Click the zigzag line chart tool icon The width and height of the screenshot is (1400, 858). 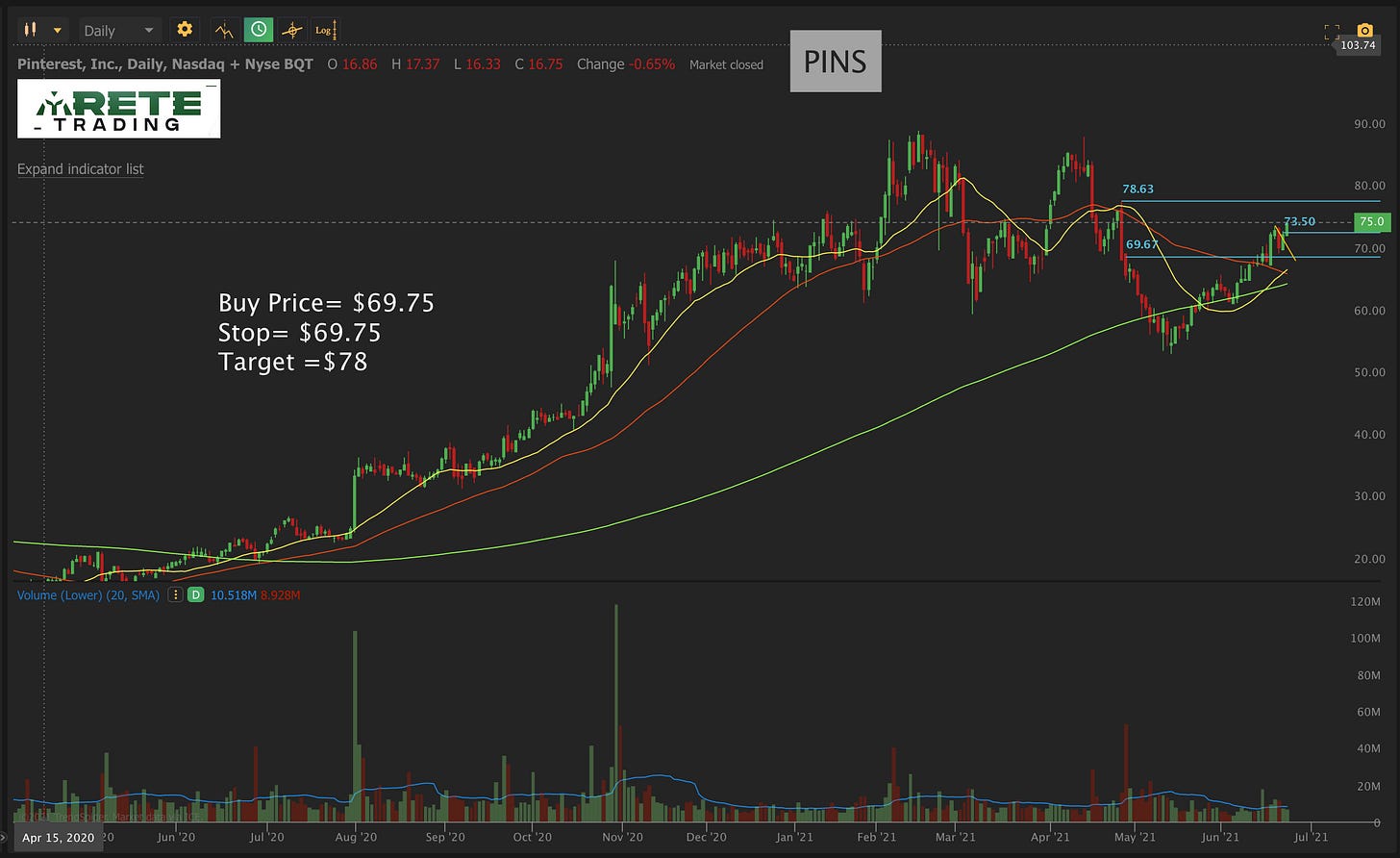tap(224, 30)
